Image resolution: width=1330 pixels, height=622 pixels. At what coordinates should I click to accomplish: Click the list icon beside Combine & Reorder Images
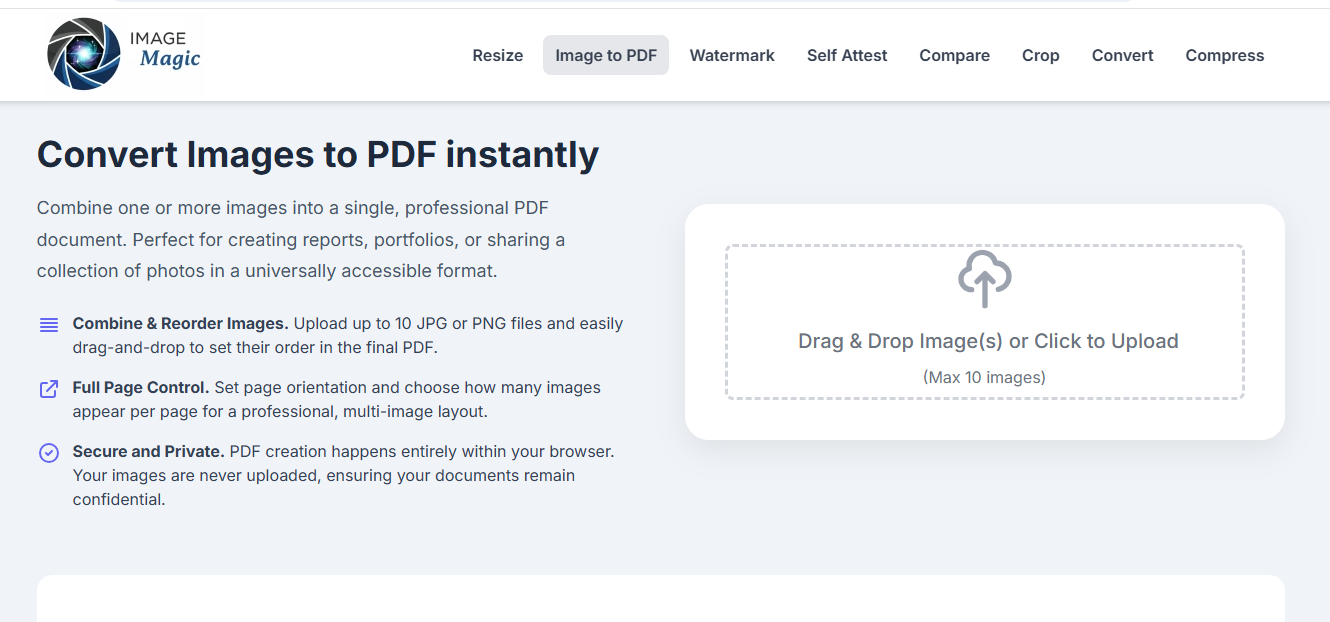48,324
